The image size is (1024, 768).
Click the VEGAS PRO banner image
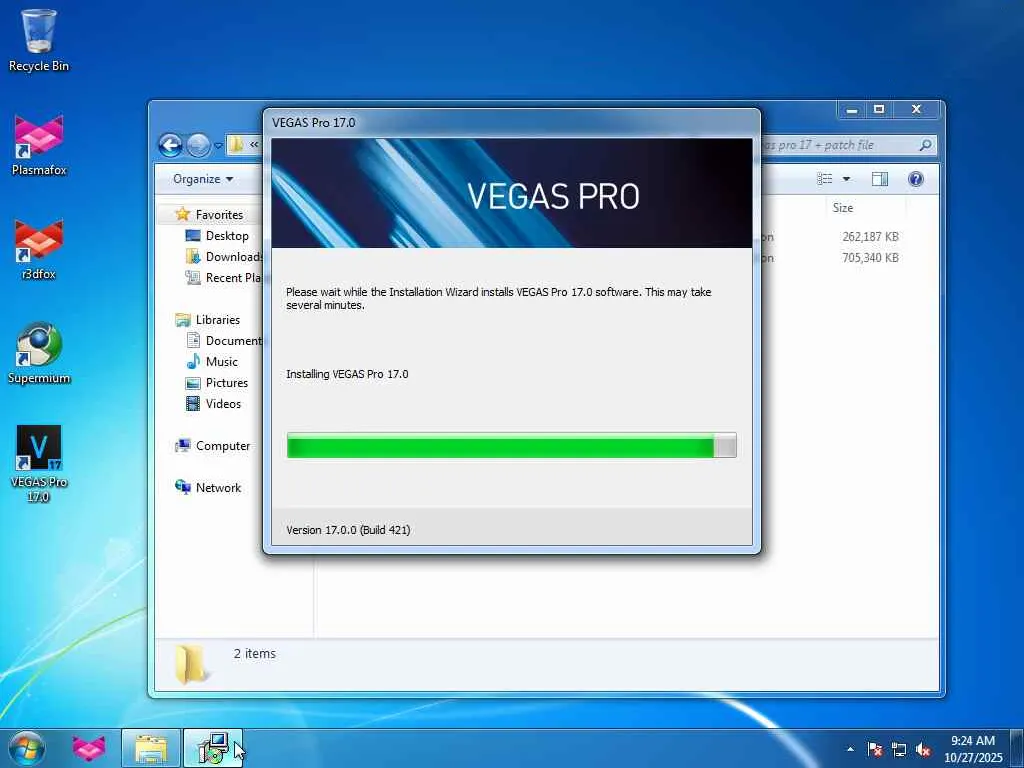point(511,193)
